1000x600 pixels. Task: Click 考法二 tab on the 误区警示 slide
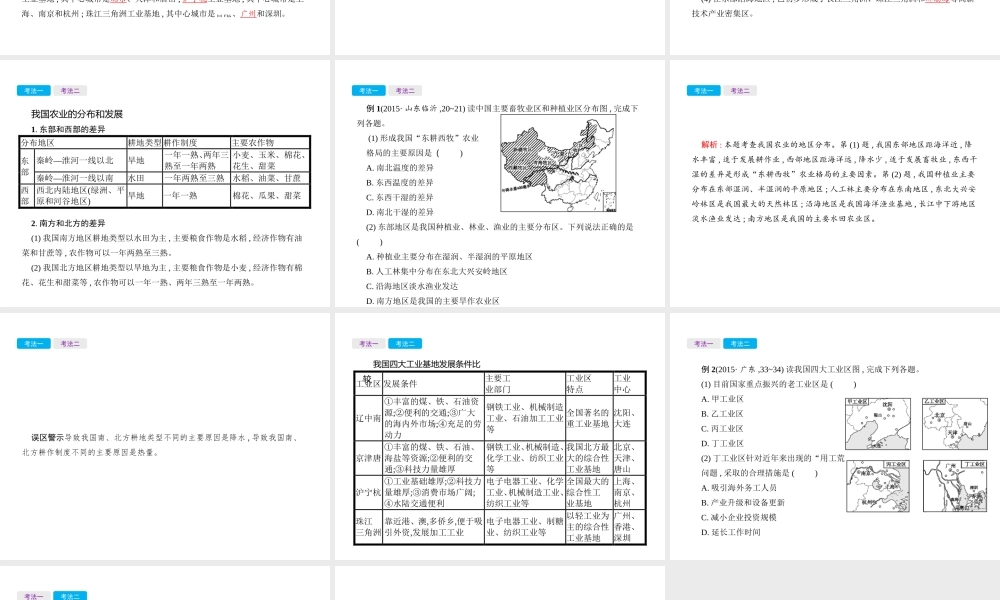[70, 343]
